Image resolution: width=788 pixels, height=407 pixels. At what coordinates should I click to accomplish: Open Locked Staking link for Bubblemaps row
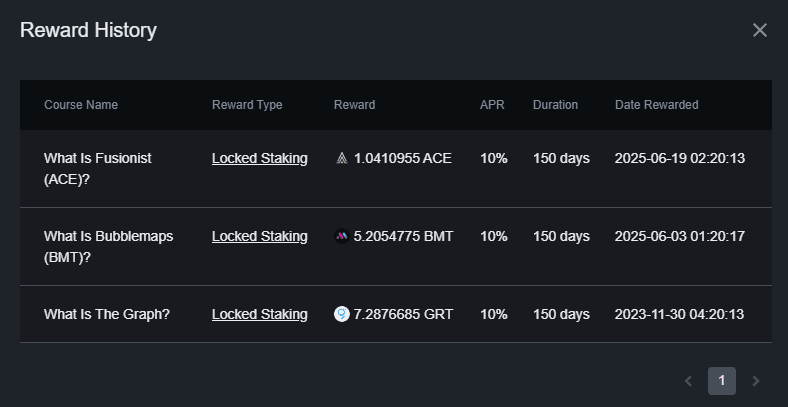point(259,236)
